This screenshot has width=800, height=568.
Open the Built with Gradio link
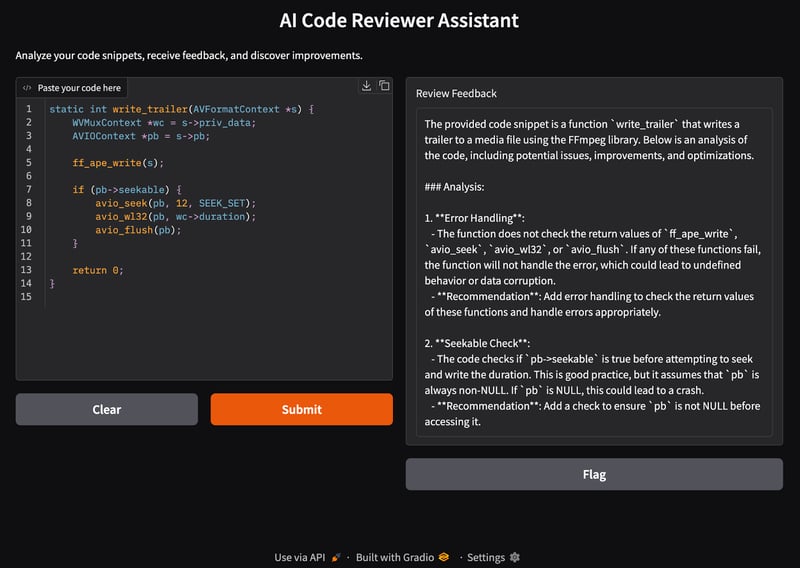pos(403,557)
